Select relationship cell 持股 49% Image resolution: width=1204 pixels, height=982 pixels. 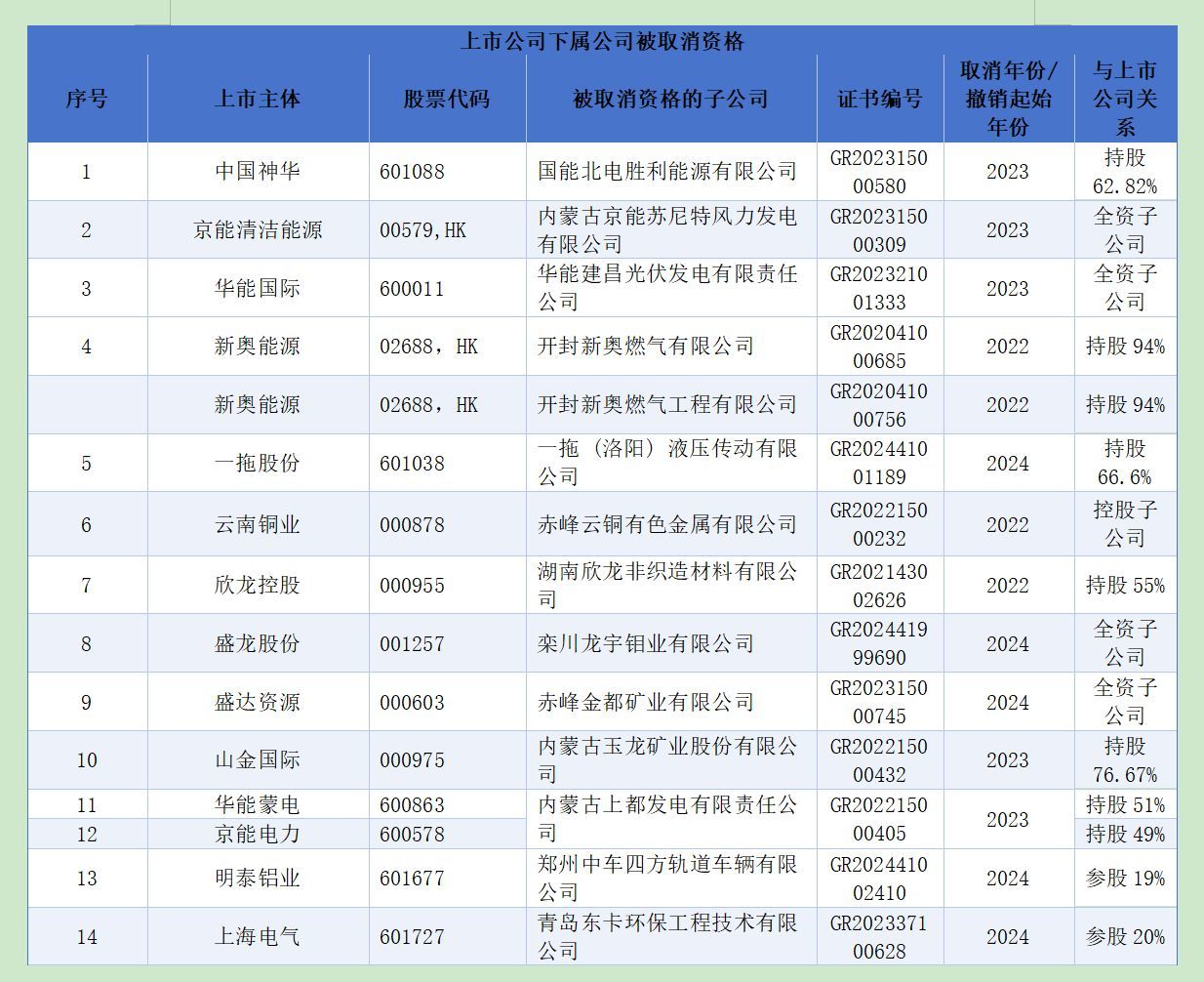pos(1125,834)
